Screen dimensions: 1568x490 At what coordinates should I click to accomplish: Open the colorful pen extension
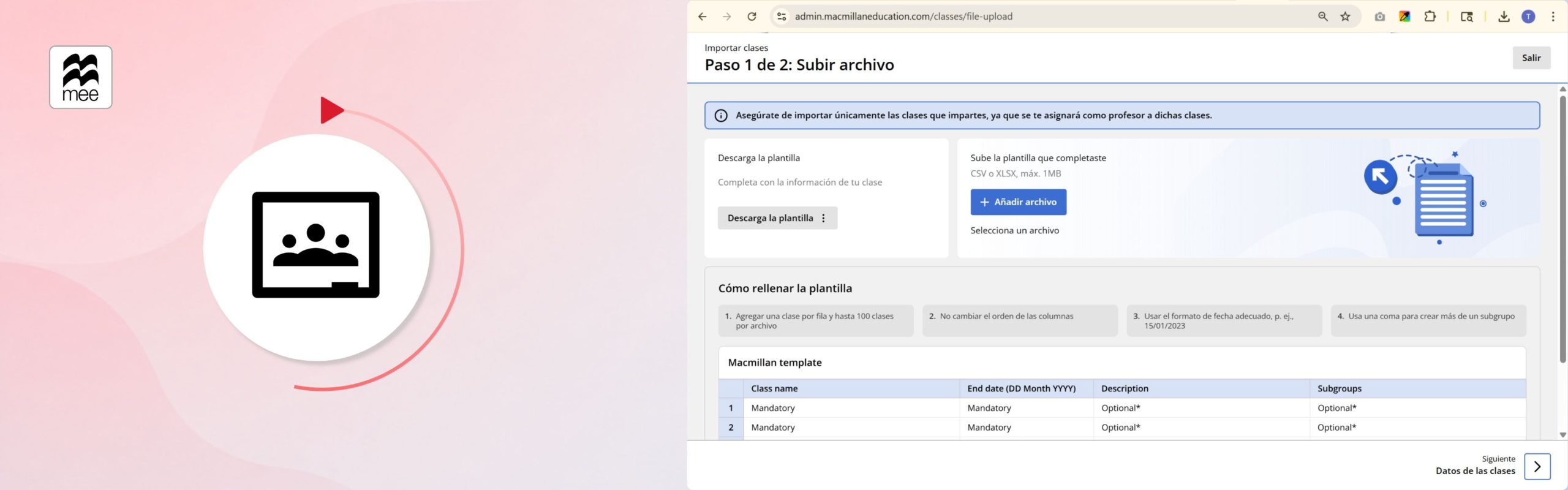(x=1405, y=17)
